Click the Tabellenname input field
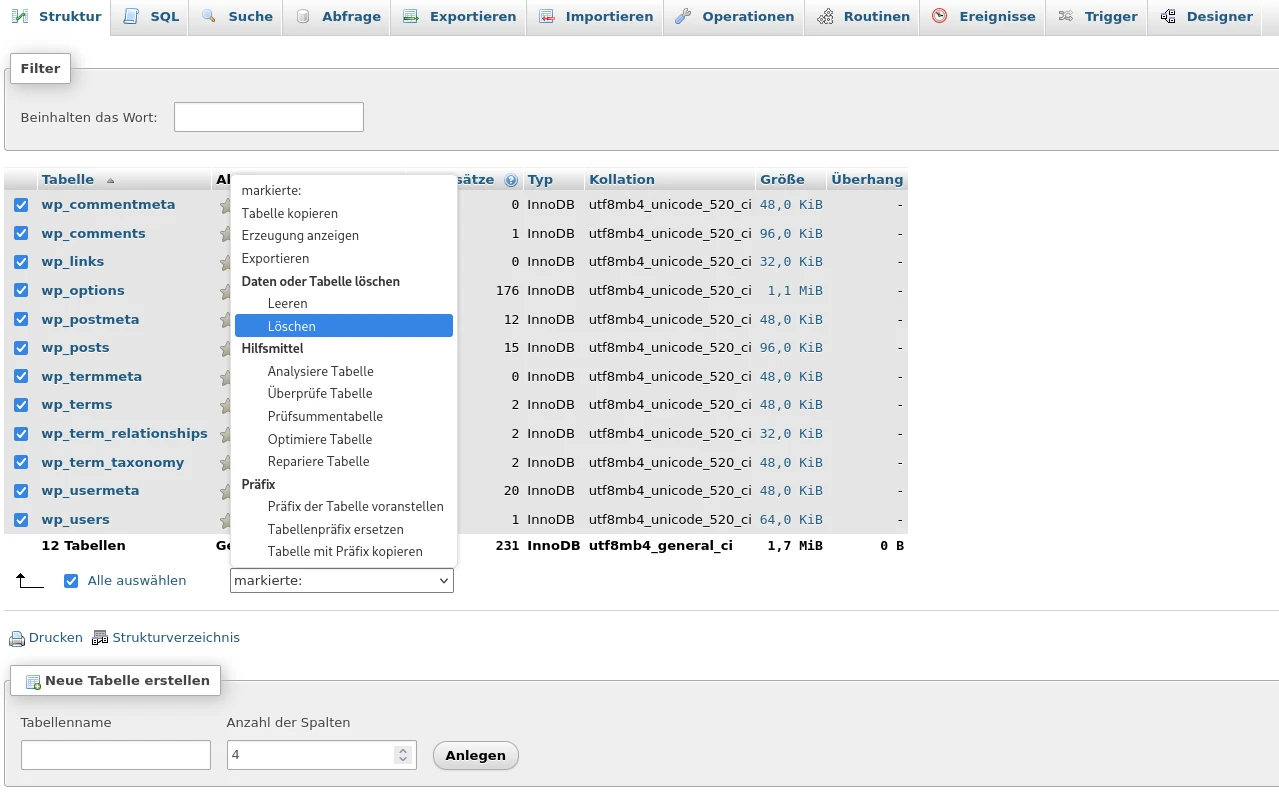Viewport: 1279px width, 794px height. click(115, 755)
